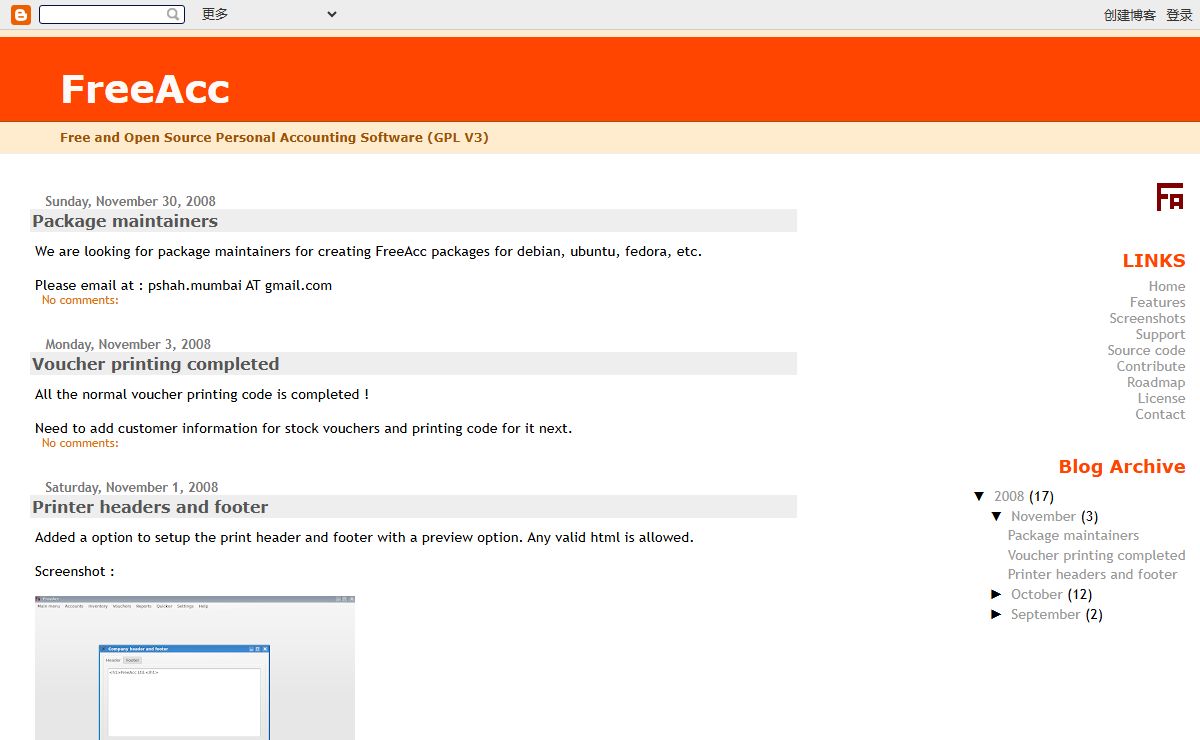Open Voucher printing completed in Blog Archive
The image size is (1200, 740).
coord(1096,555)
